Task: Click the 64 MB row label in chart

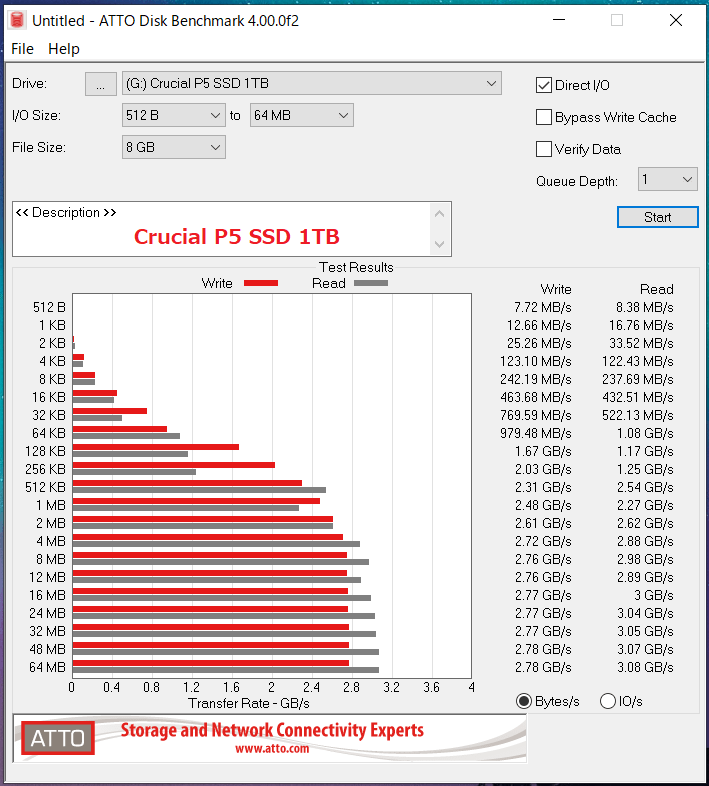Action: pos(47,667)
